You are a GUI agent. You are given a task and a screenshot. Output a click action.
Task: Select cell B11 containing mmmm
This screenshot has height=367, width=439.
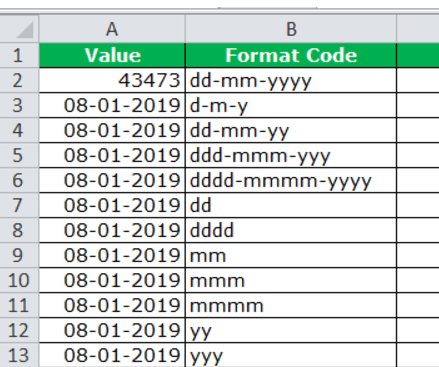point(291,305)
